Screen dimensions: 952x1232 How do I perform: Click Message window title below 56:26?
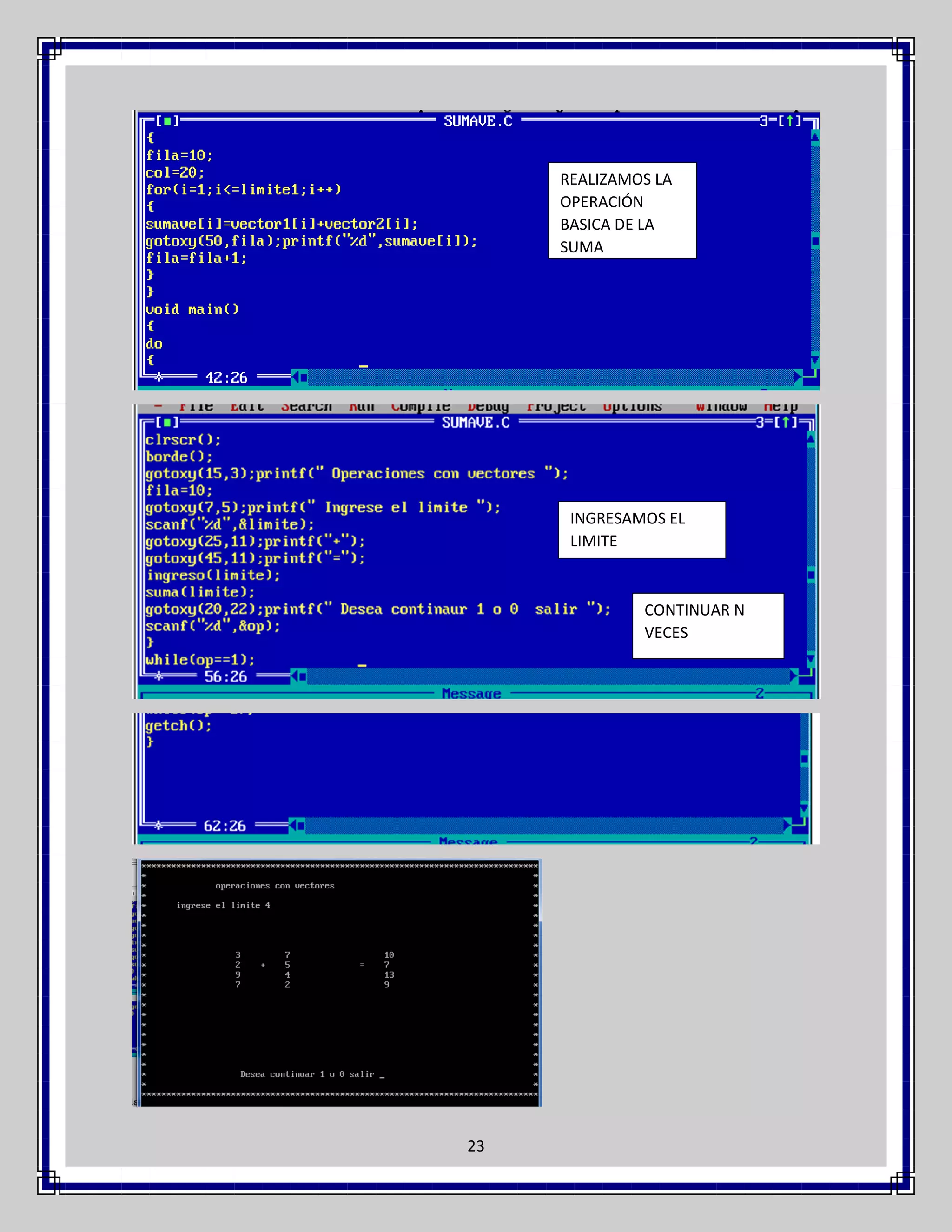[x=471, y=693]
